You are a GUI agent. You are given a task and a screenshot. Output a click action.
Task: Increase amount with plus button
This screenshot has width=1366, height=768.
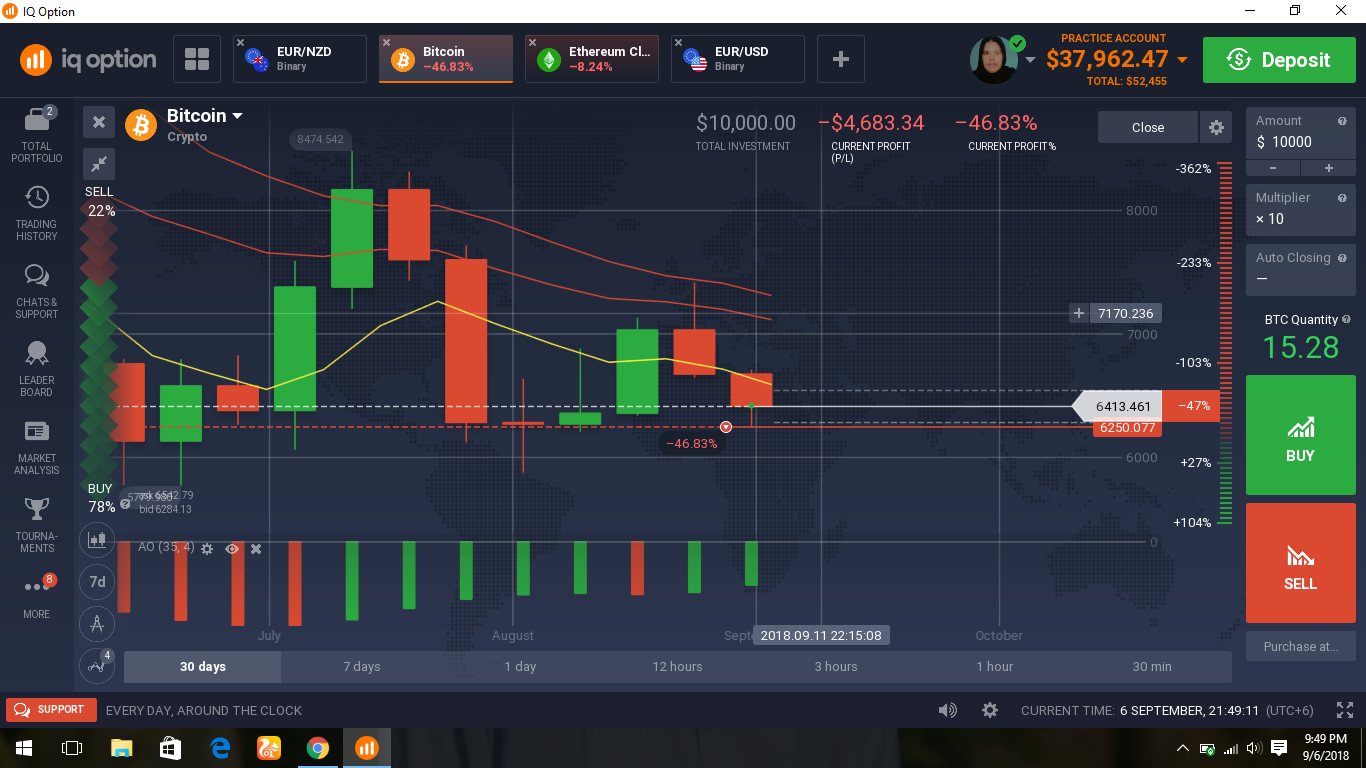(1329, 168)
